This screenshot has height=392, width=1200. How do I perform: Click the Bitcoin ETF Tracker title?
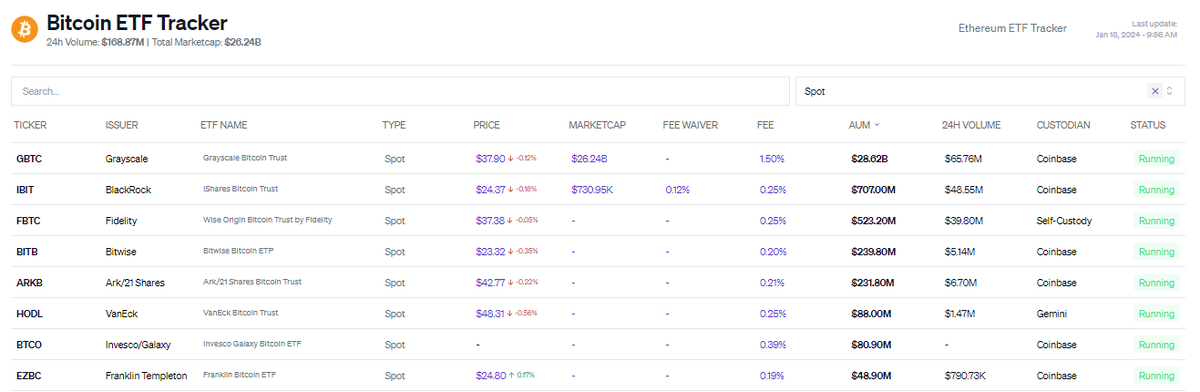click(x=137, y=22)
